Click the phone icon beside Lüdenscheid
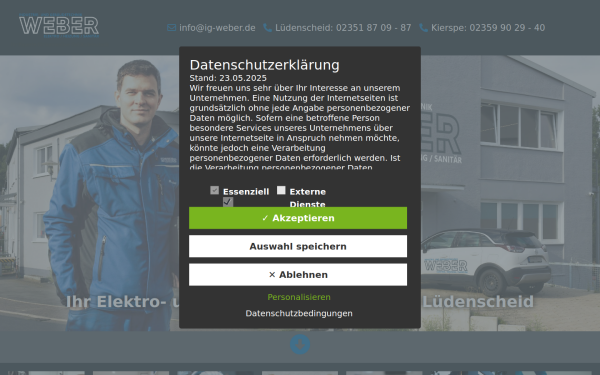Image resolution: width=600 pixels, height=375 pixels. 267,28
